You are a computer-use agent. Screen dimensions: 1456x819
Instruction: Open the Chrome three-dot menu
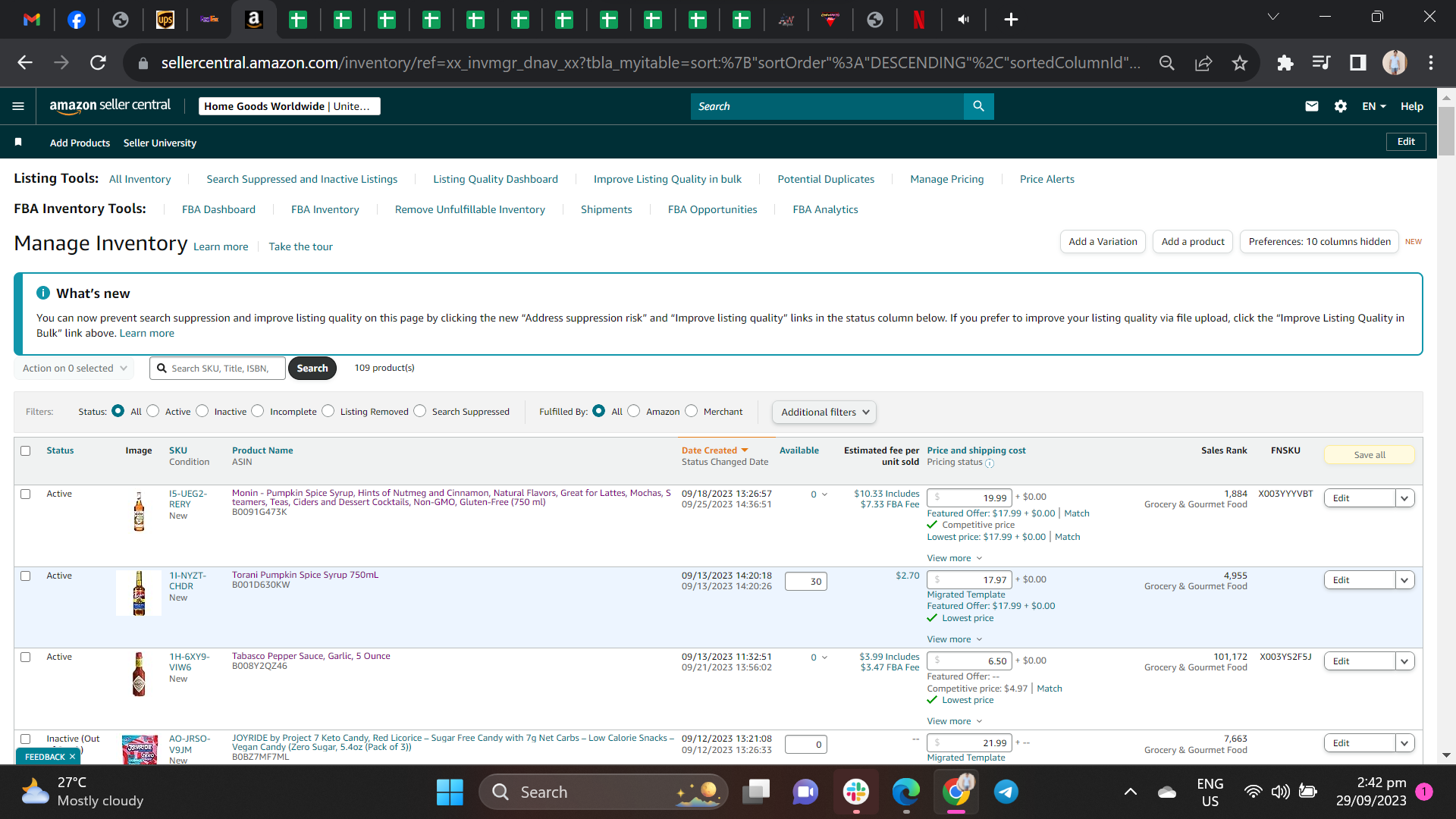click(1431, 63)
